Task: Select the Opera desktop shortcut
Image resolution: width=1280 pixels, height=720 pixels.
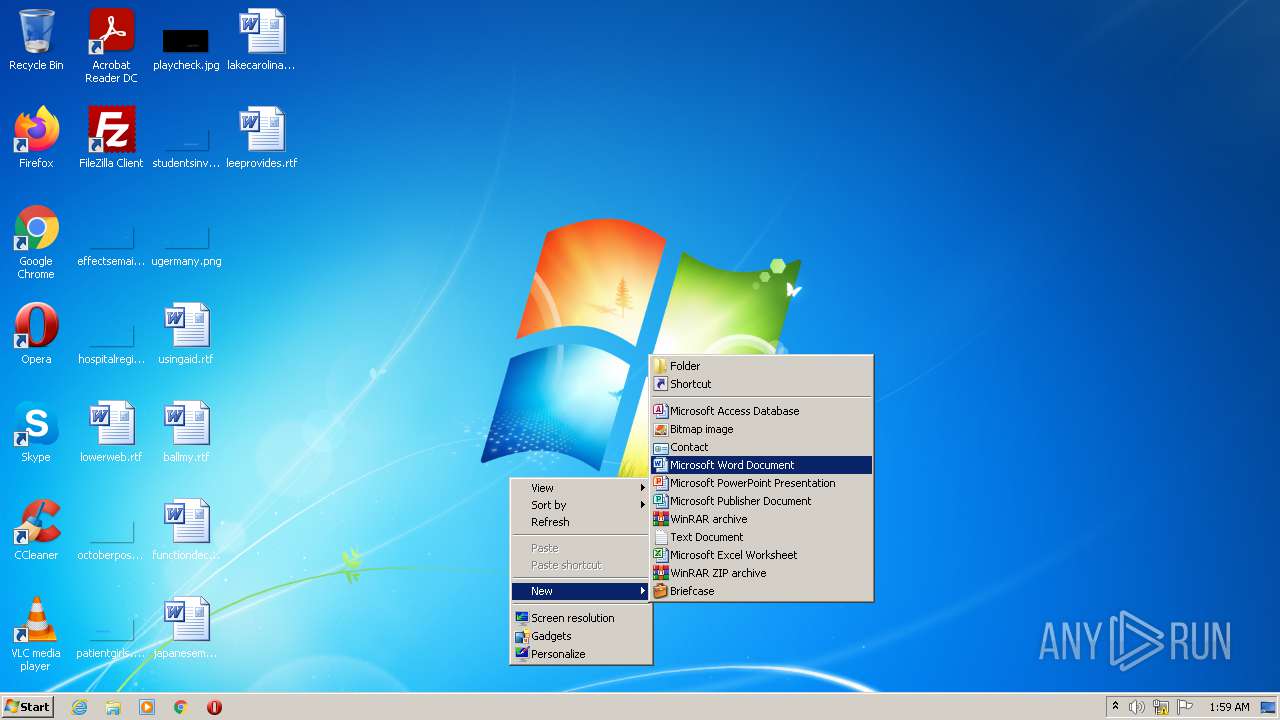Action: click(36, 334)
